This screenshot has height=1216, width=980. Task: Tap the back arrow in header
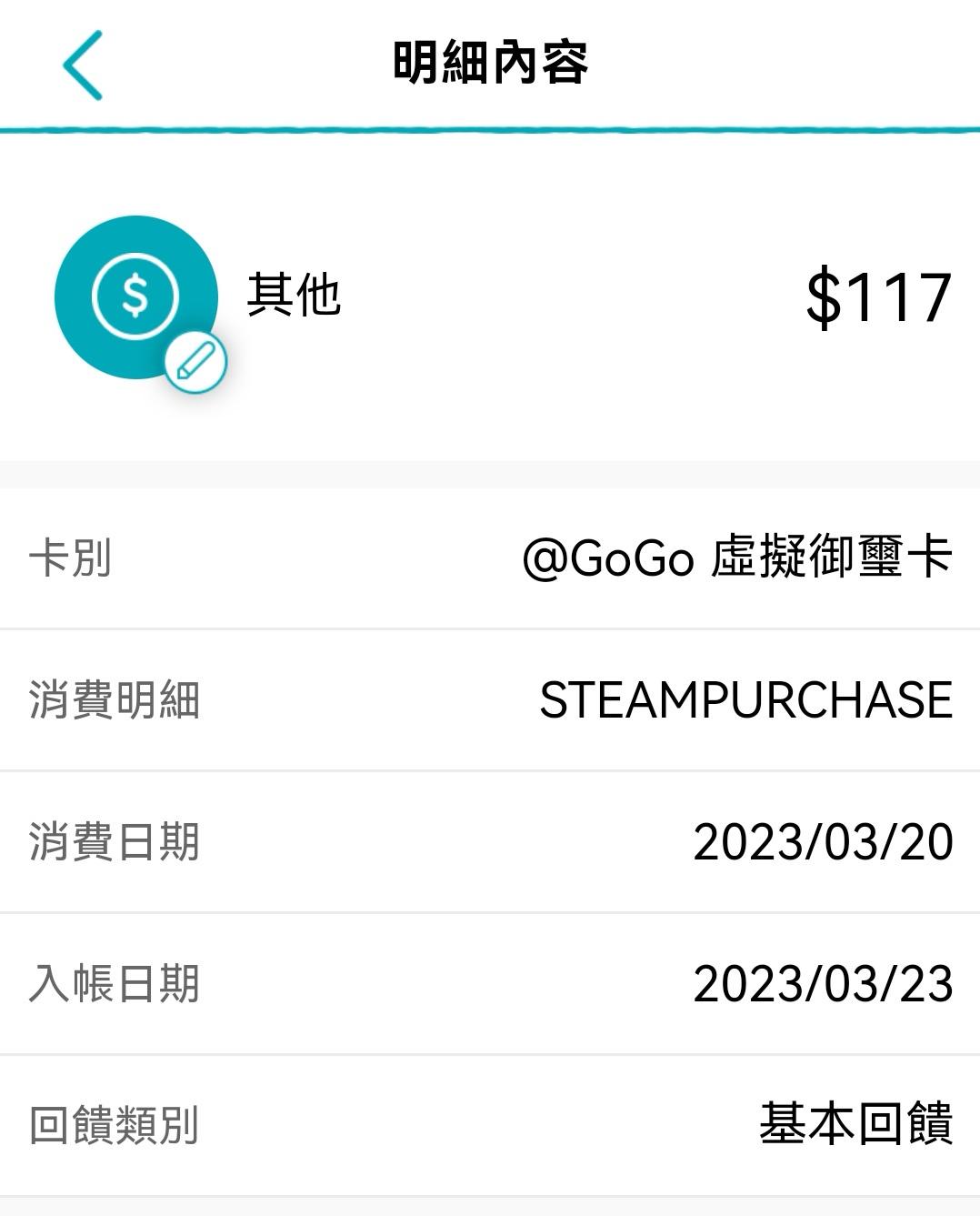[83, 65]
